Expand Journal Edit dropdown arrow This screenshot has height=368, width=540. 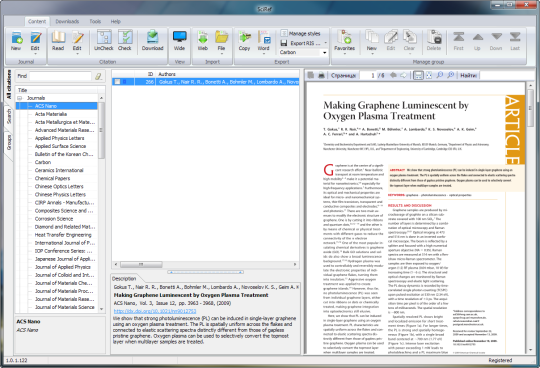[35, 53]
